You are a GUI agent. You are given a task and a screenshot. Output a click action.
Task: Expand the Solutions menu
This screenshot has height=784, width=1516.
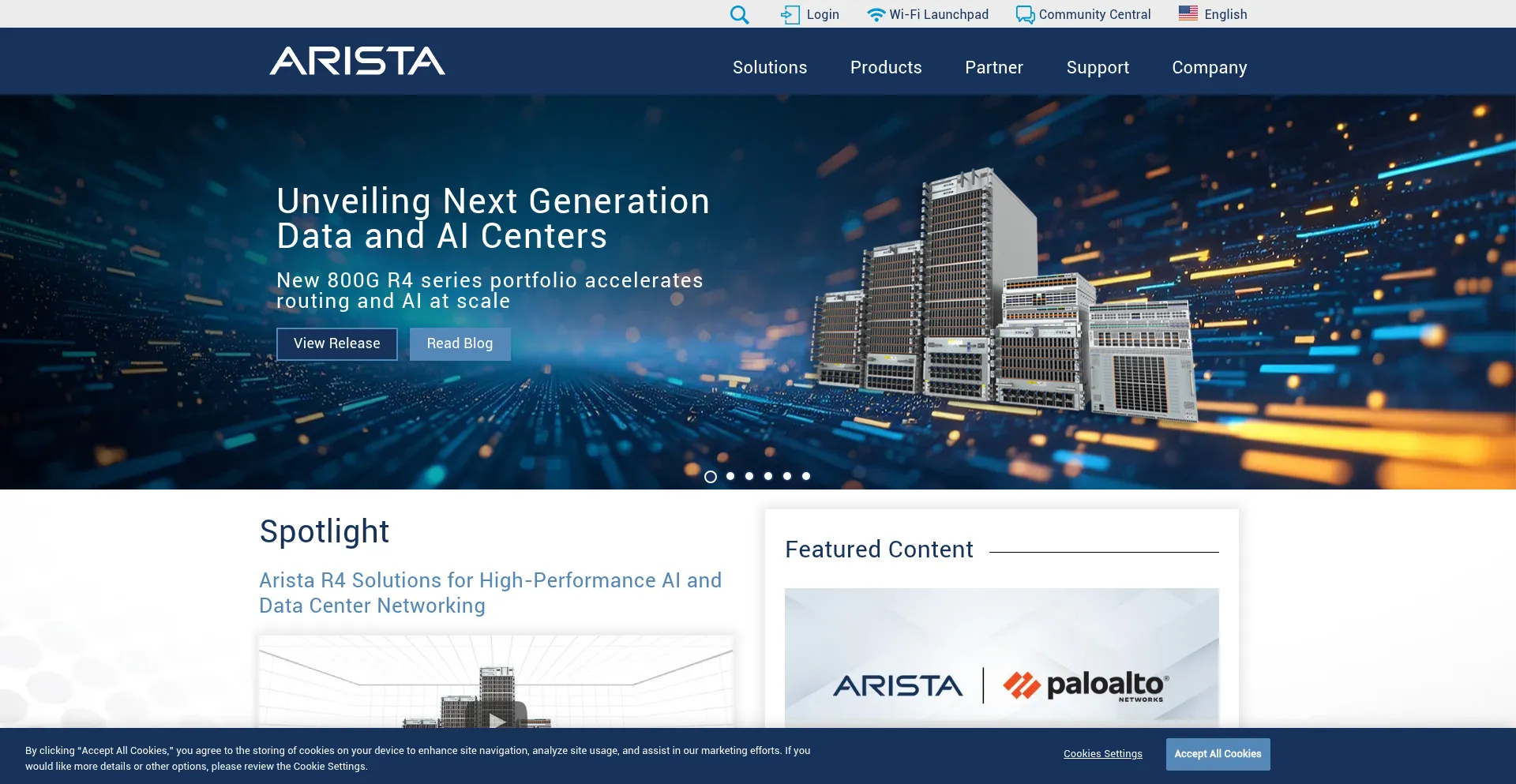point(769,68)
